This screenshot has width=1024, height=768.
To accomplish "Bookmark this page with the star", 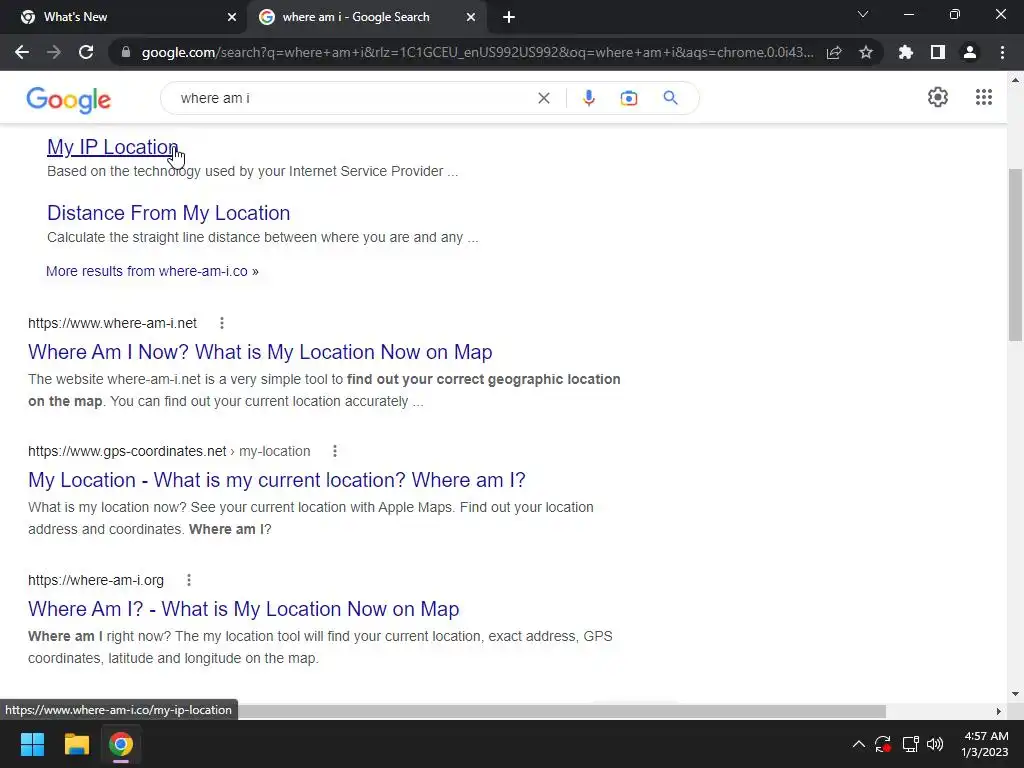I will pos(866,52).
